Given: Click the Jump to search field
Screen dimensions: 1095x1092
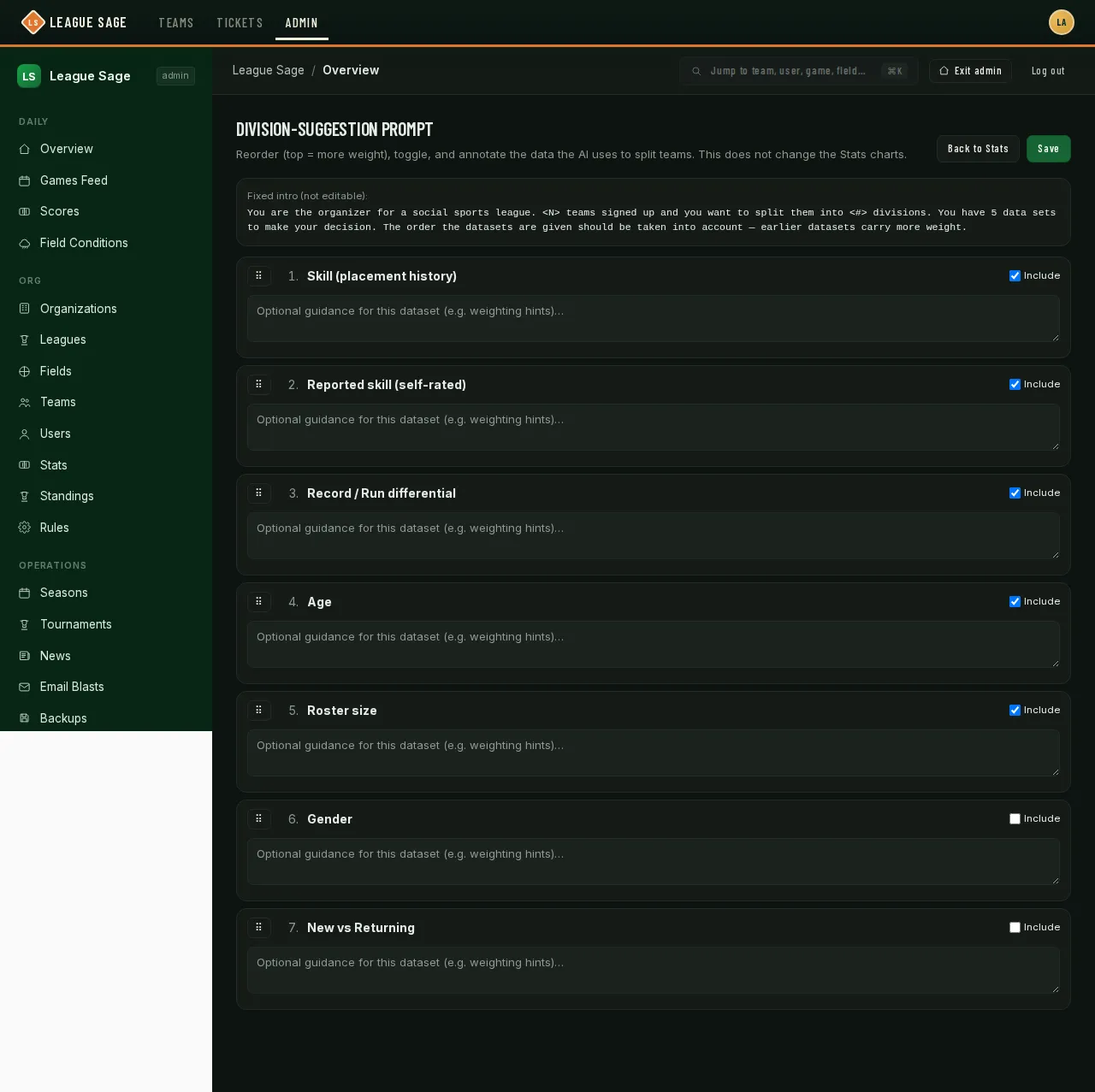Looking at the screenshot, I should pos(799,71).
